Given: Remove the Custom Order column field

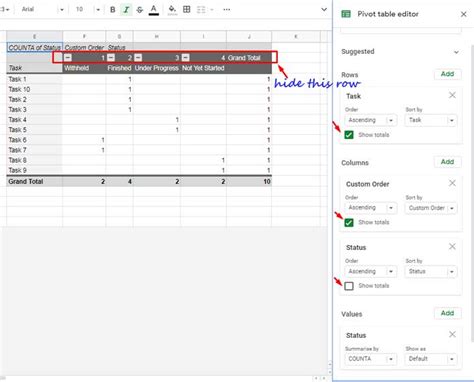Looking at the screenshot, I should tap(452, 183).
